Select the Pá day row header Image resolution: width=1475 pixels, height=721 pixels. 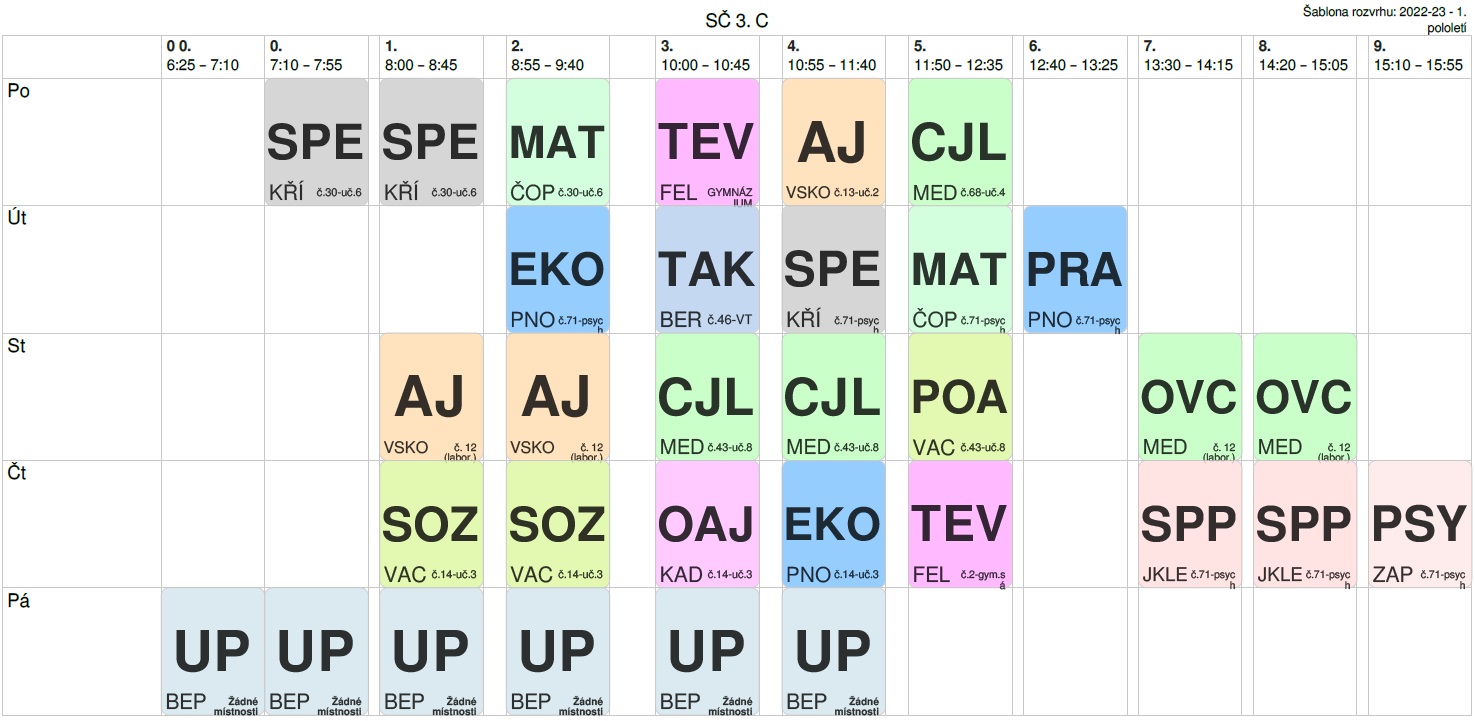[18, 600]
